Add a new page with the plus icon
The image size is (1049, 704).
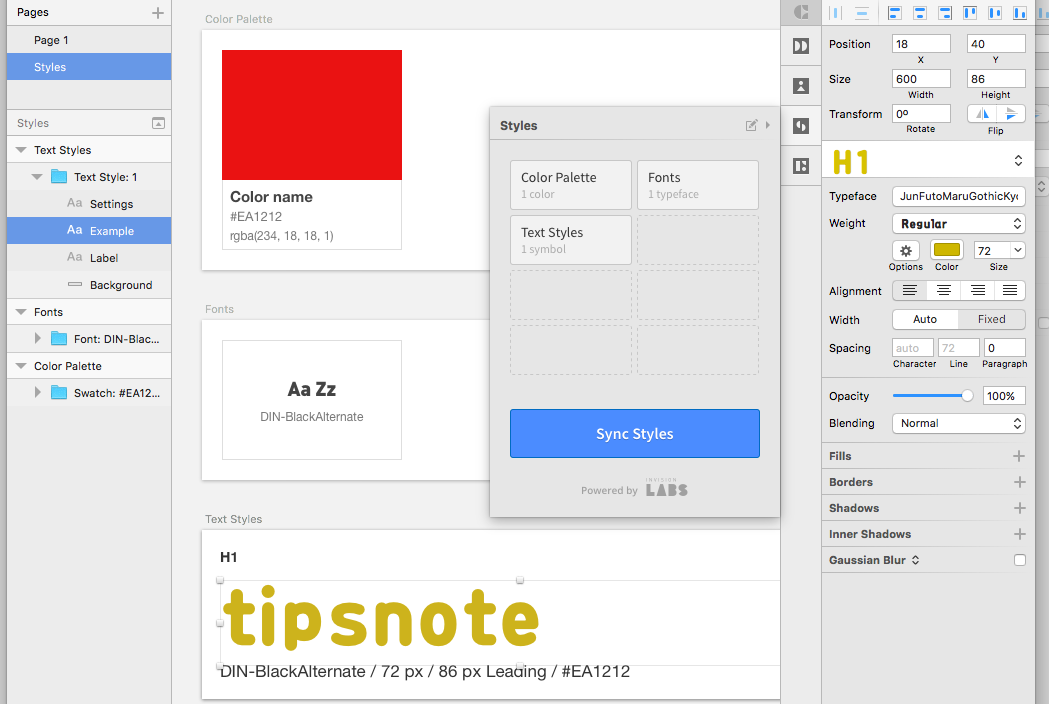click(158, 13)
